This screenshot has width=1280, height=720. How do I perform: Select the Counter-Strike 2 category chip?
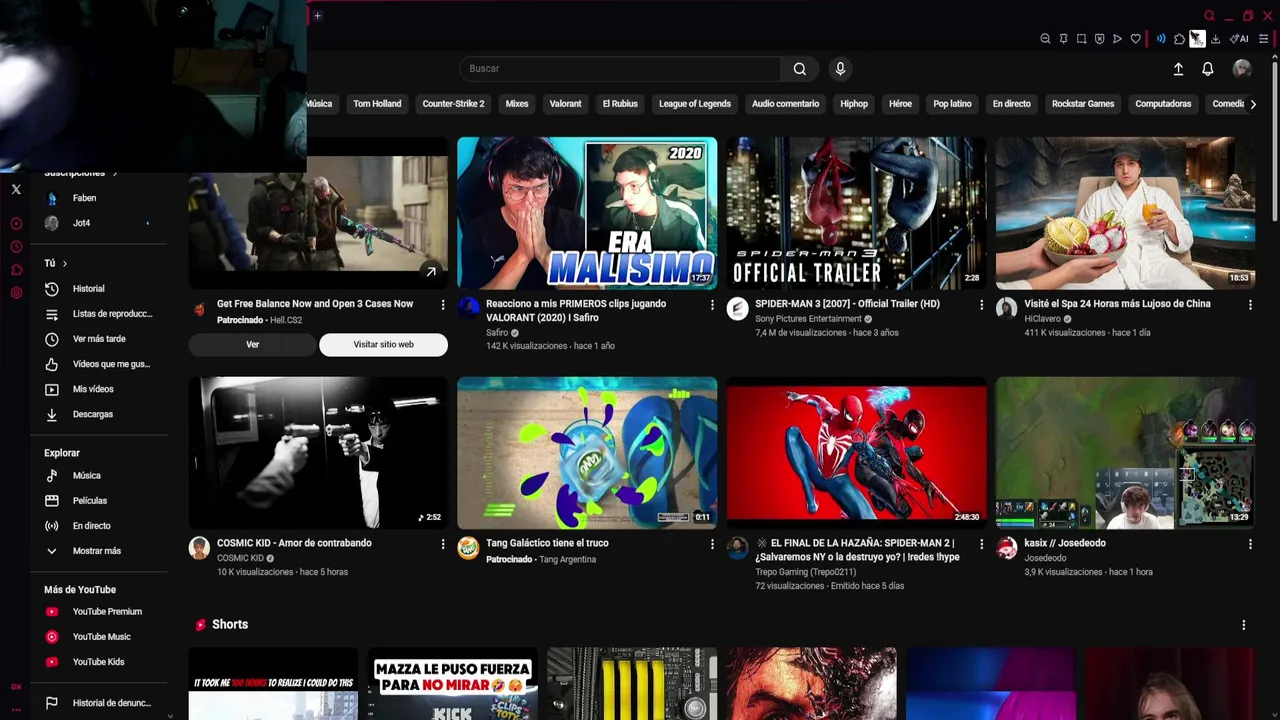pyautogui.click(x=453, y=104)
